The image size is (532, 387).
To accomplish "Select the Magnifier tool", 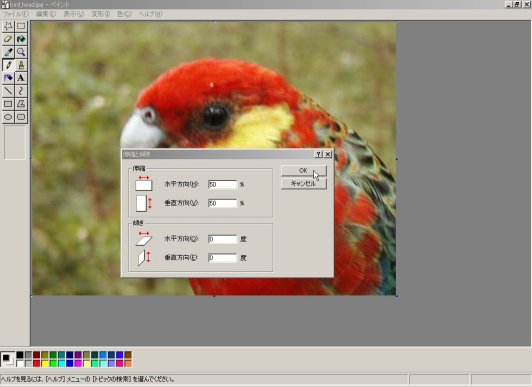I will coord(21,52).
